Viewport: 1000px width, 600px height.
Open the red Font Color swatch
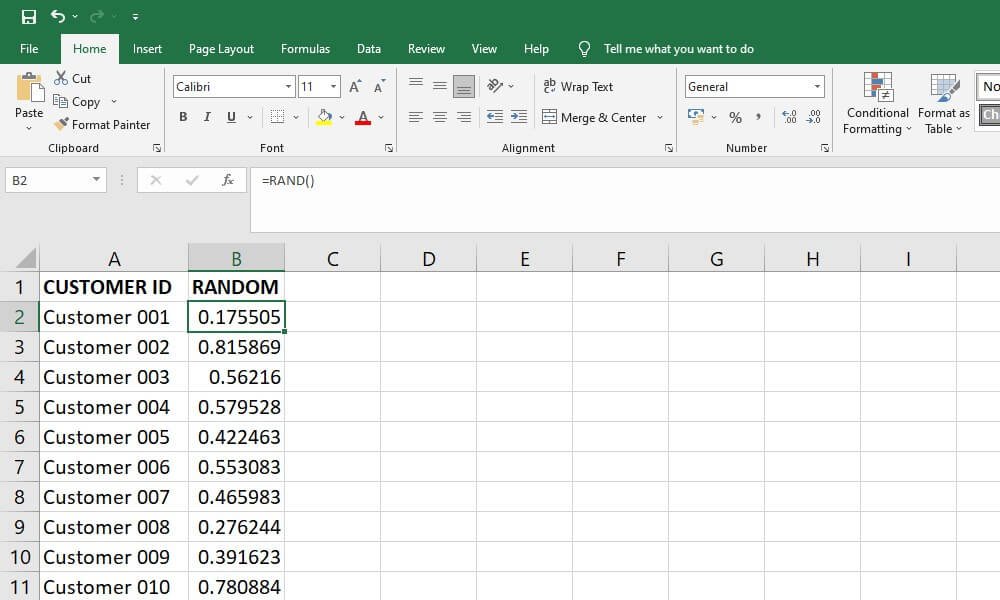point(364,117)
